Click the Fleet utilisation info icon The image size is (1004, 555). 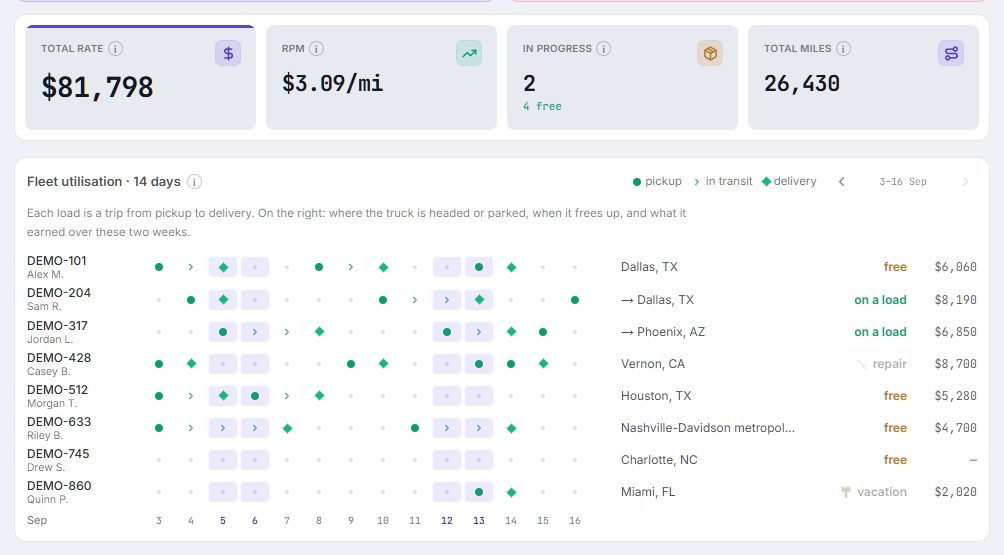click(x=194, y=182)
